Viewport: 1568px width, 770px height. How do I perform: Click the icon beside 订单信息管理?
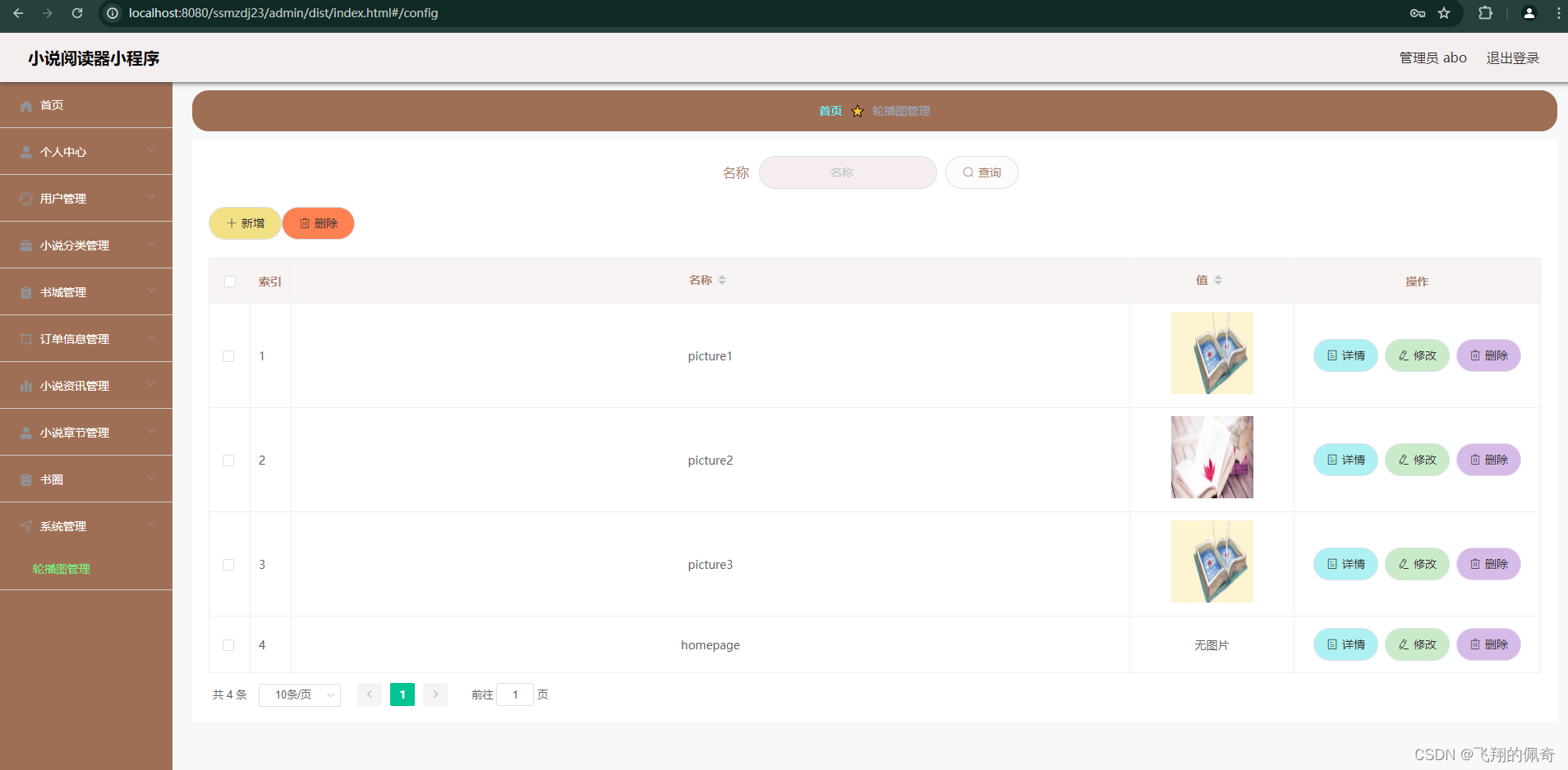coord(26,340)
